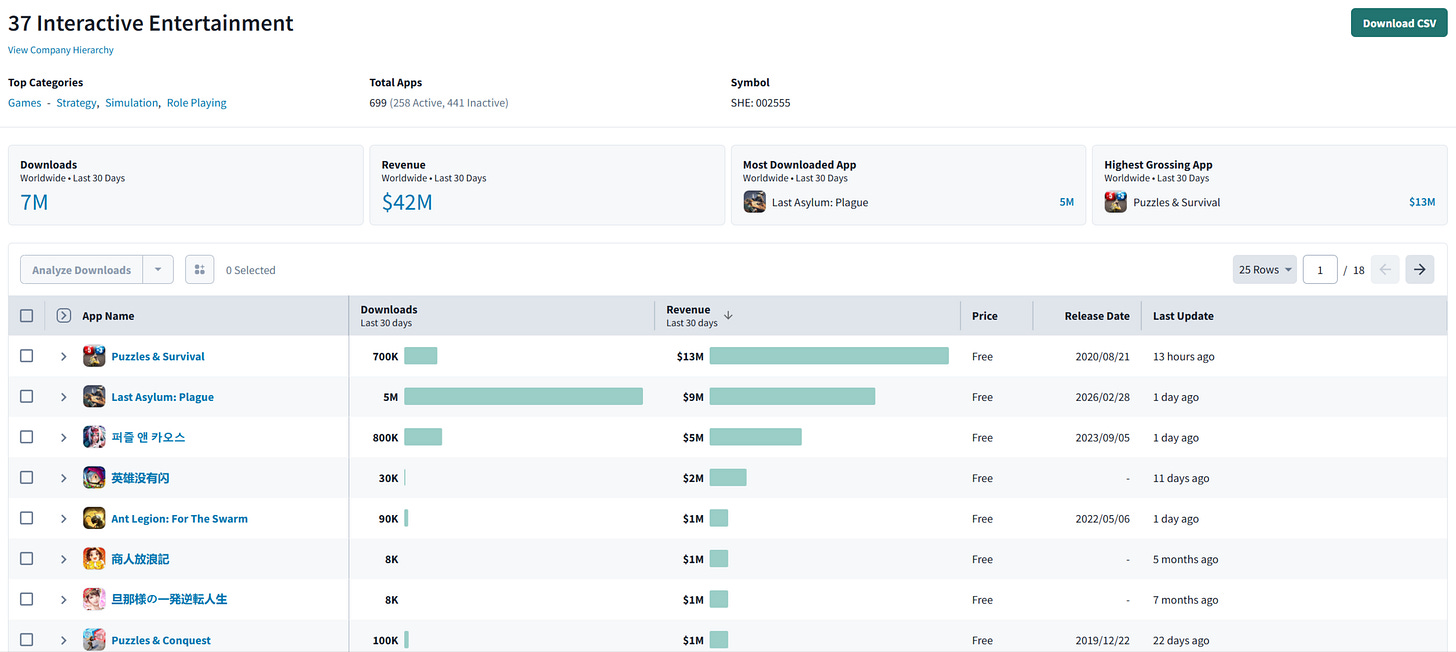Click the Ant Legion: For The Swarm icon
Viewport: 1456px width, 652px height.
pyautogui.click(x=94, y=518)
